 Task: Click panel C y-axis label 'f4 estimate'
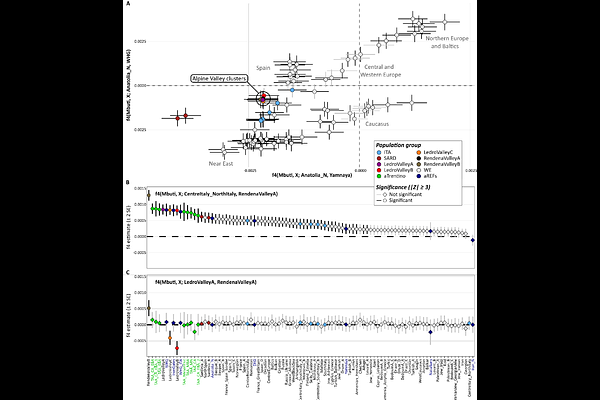point(130,316)
